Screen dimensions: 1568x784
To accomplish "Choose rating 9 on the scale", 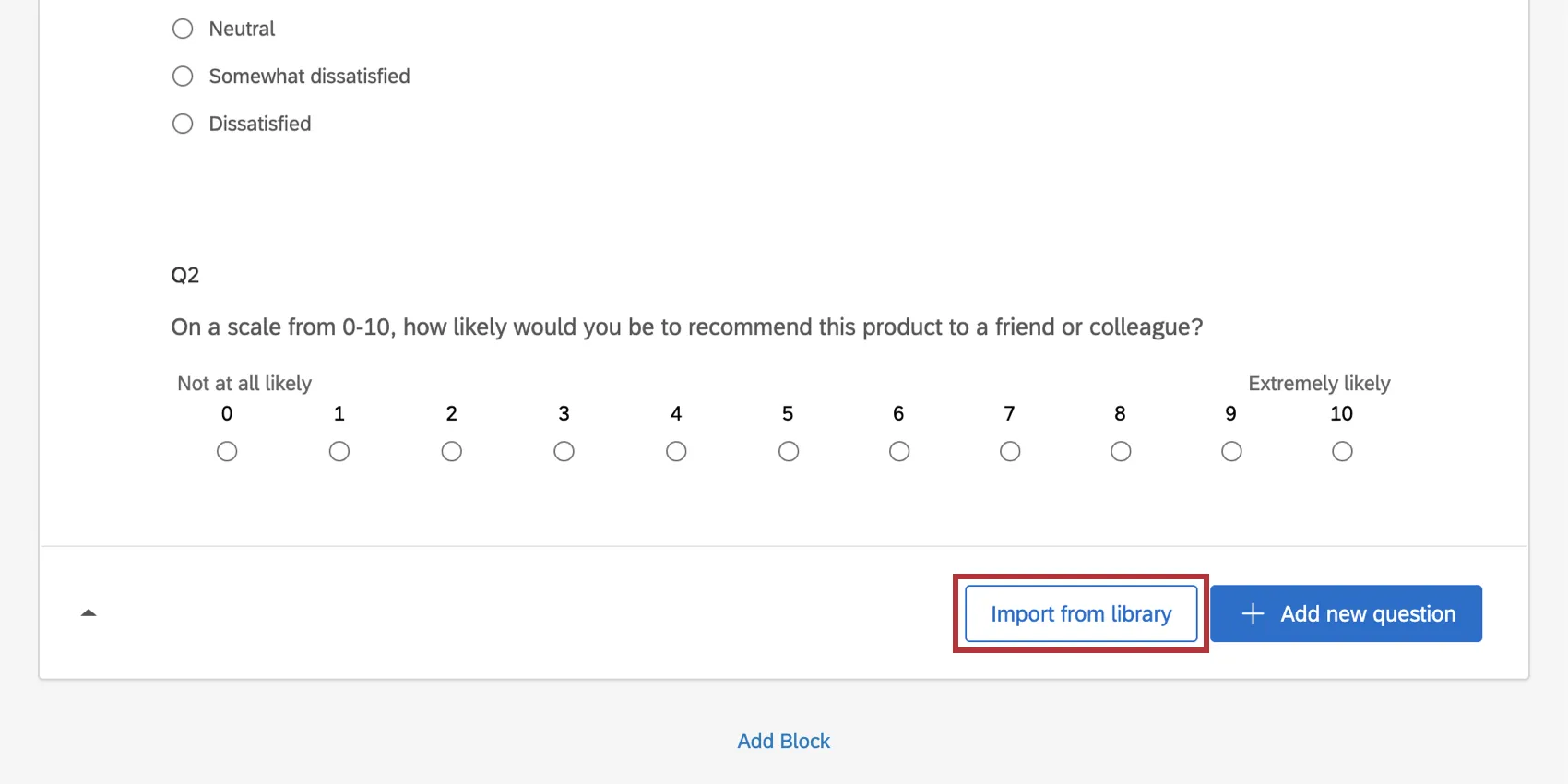I will pos(1230,451).
